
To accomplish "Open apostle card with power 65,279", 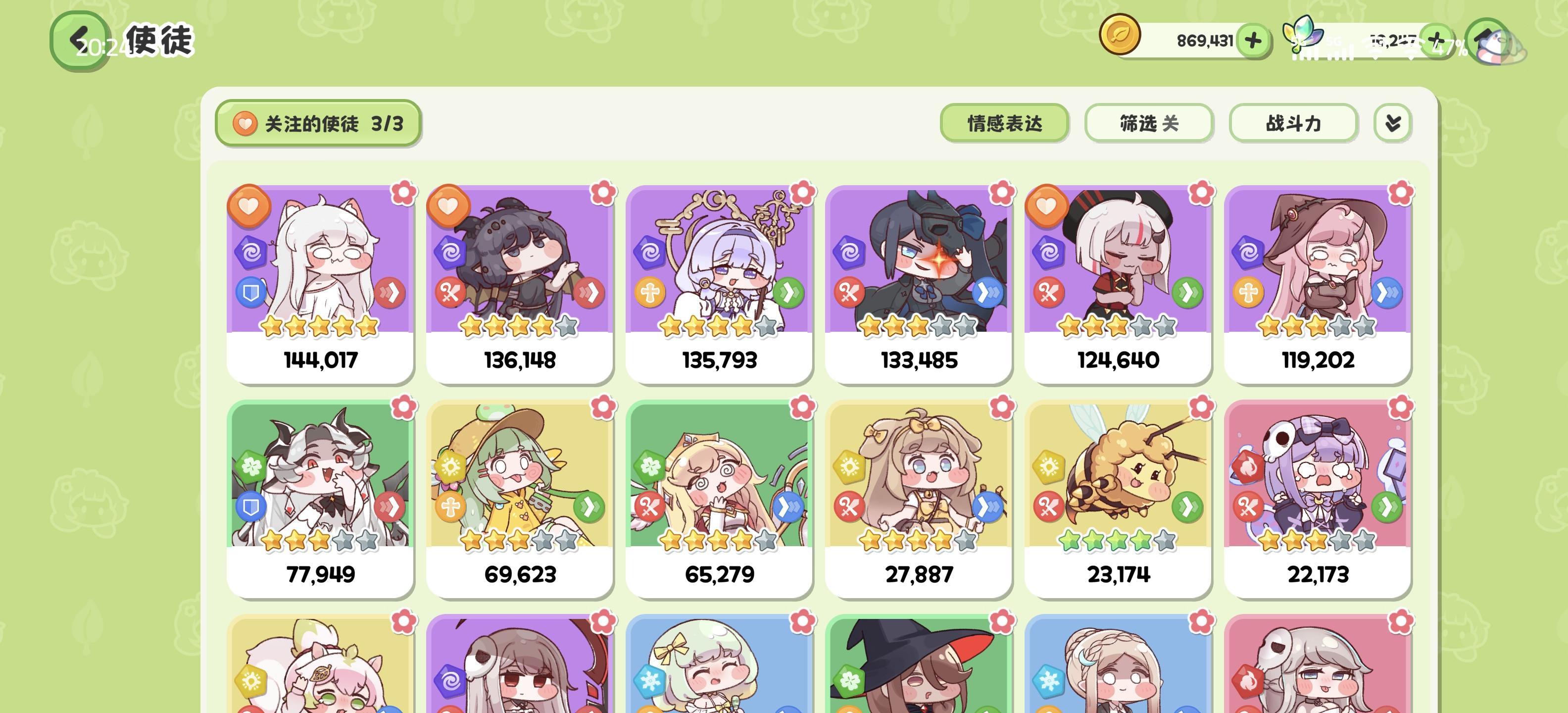I will [x=720, y=499].
